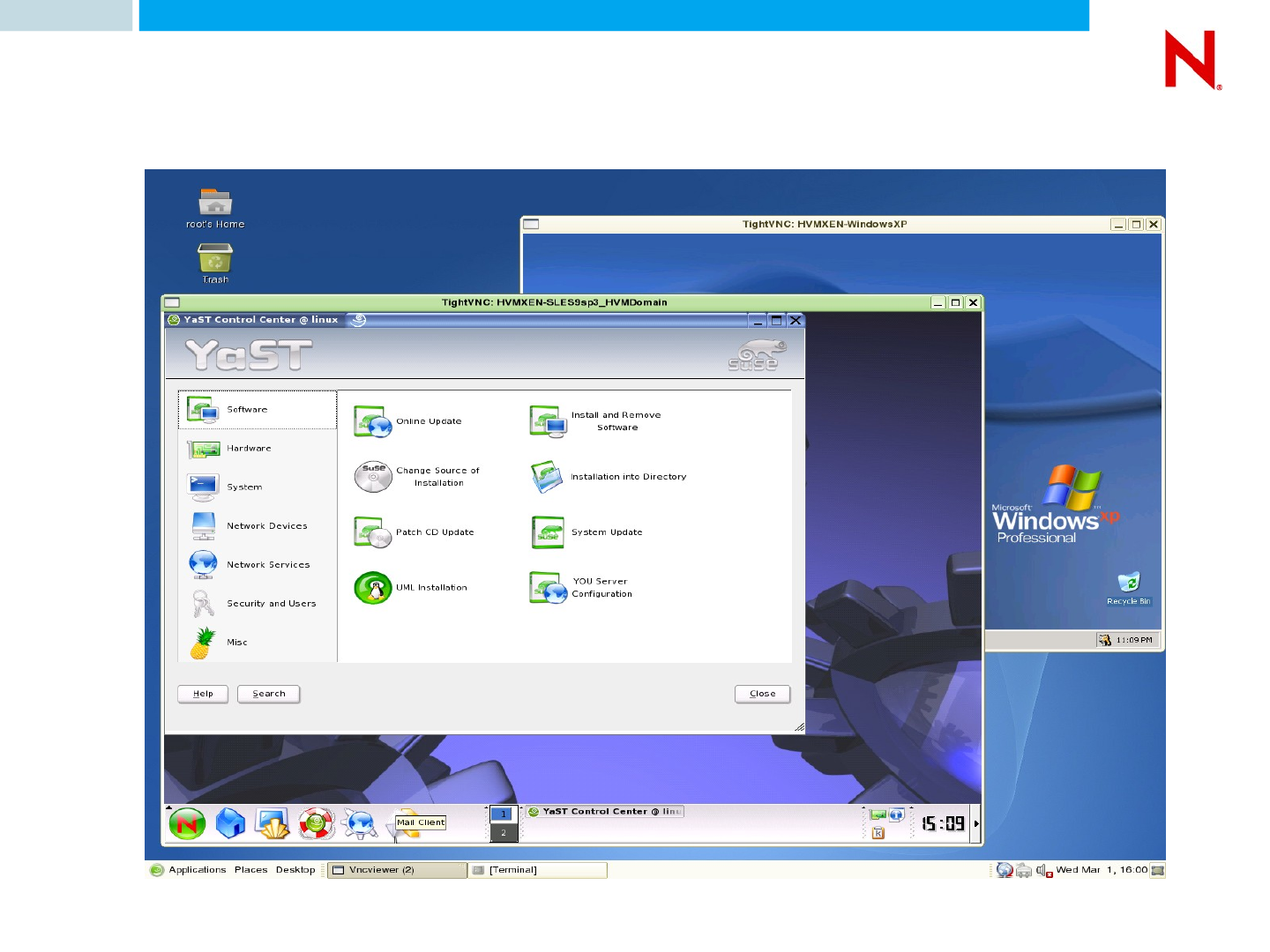The height and width of the screenshot is (952, 1270).
Task: Click the Klipper clipboard tray icon
Action: [x=878, y=833]
